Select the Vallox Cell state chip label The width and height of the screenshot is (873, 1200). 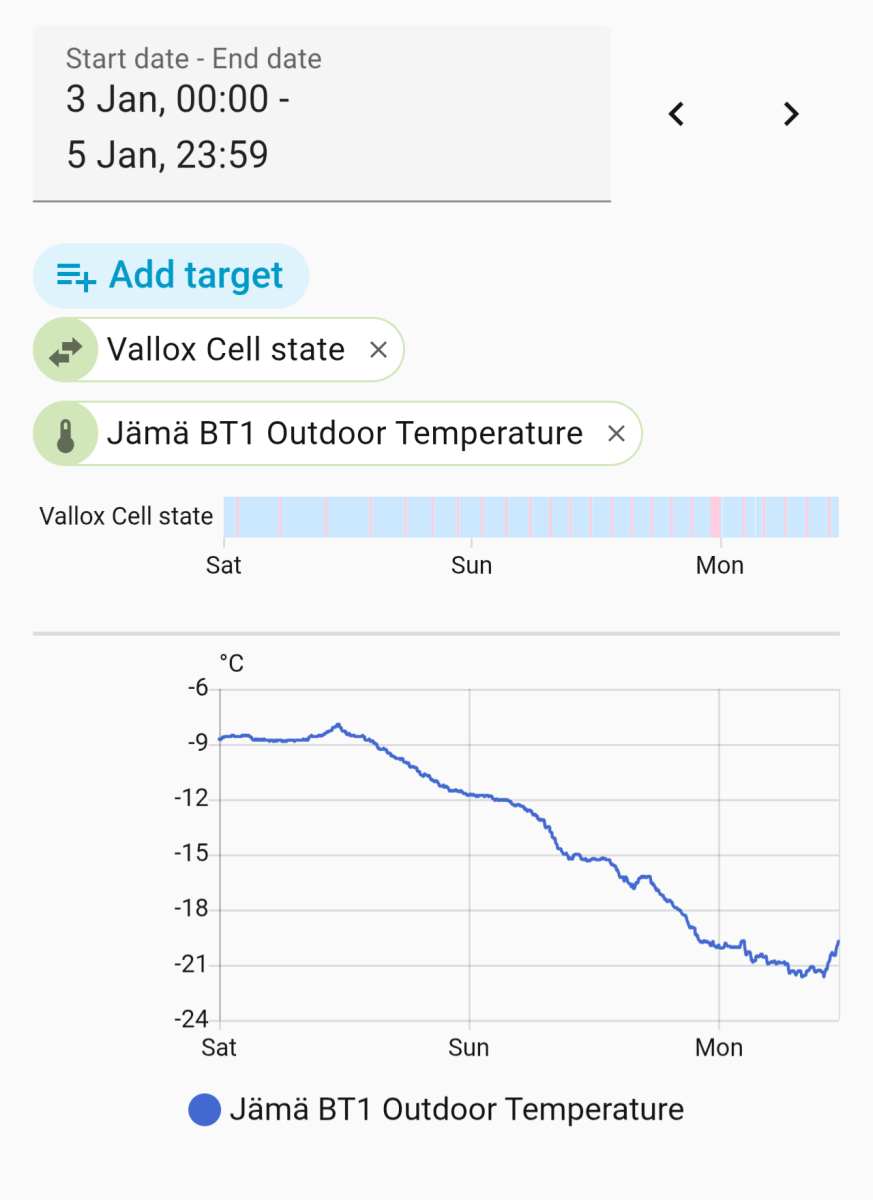coord(225,350)
